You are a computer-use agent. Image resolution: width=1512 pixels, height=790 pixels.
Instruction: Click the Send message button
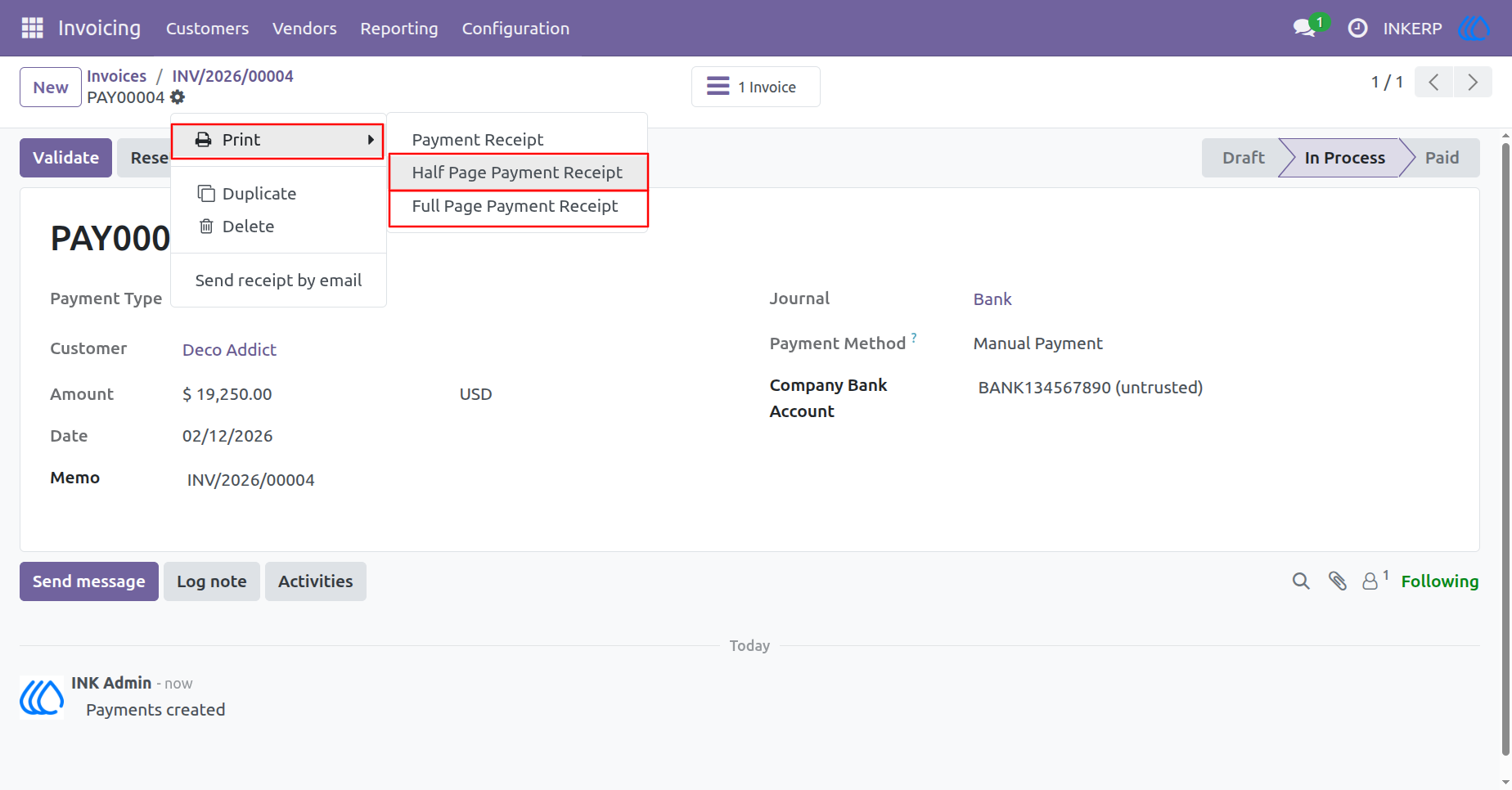coord(89,581)
